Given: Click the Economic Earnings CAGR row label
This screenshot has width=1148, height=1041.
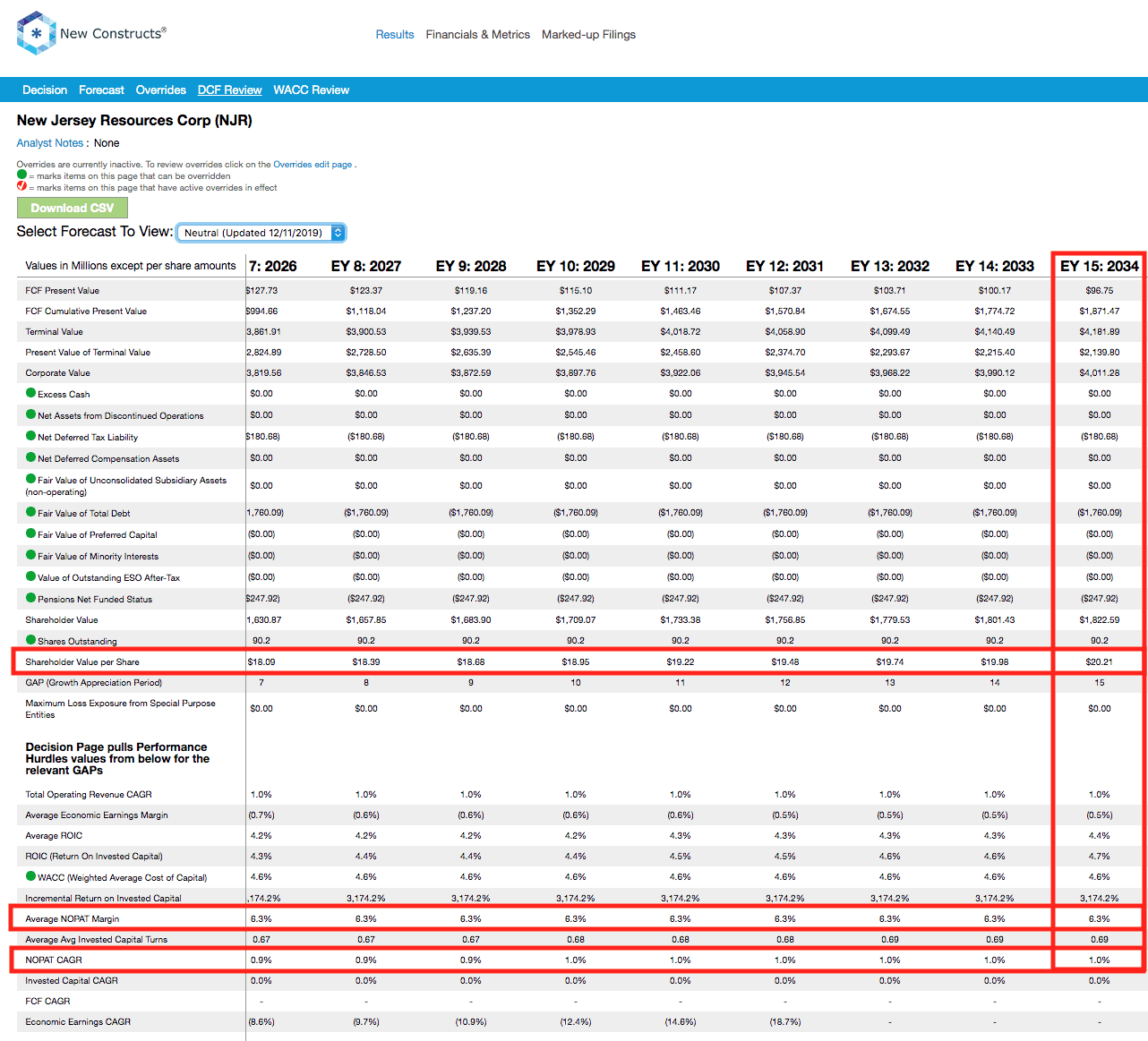Looking at the screenshot, I should [x=78, y=1022].
